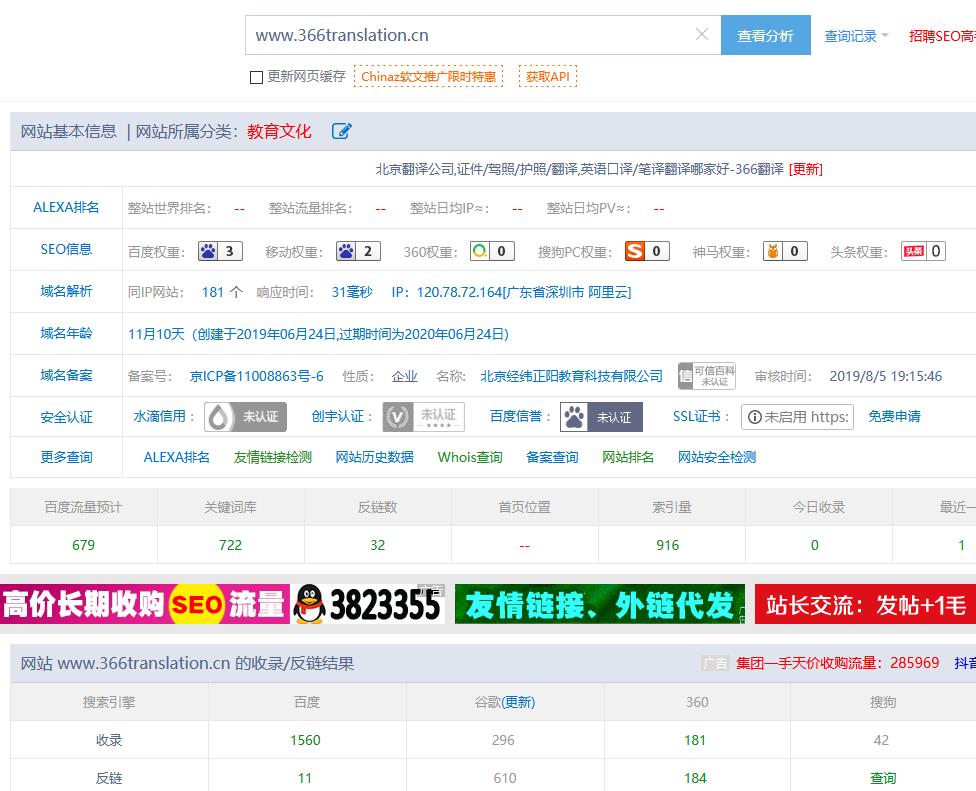Click Baidu indexed count 1560
This screenshot has width=976, height=791.
pyautogui.click(x=305, y=740)
